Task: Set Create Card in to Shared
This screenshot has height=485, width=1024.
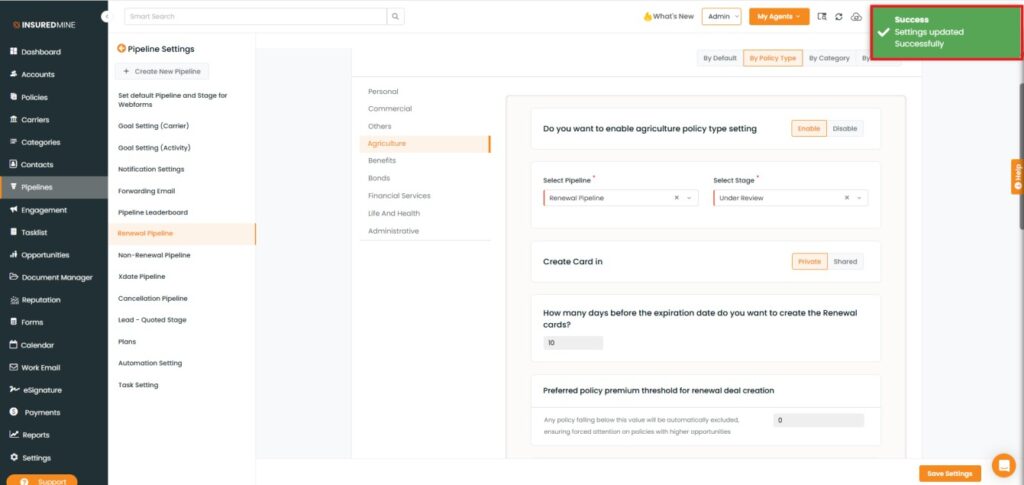Action: (845, 262)
